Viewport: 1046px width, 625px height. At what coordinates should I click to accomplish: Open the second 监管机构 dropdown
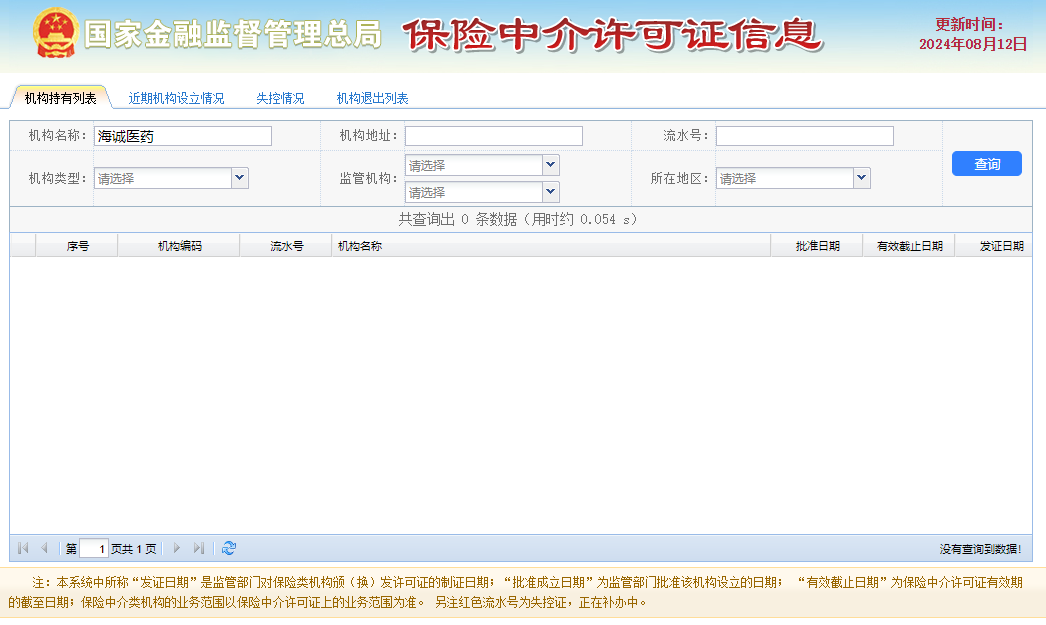tap(550, 191)
